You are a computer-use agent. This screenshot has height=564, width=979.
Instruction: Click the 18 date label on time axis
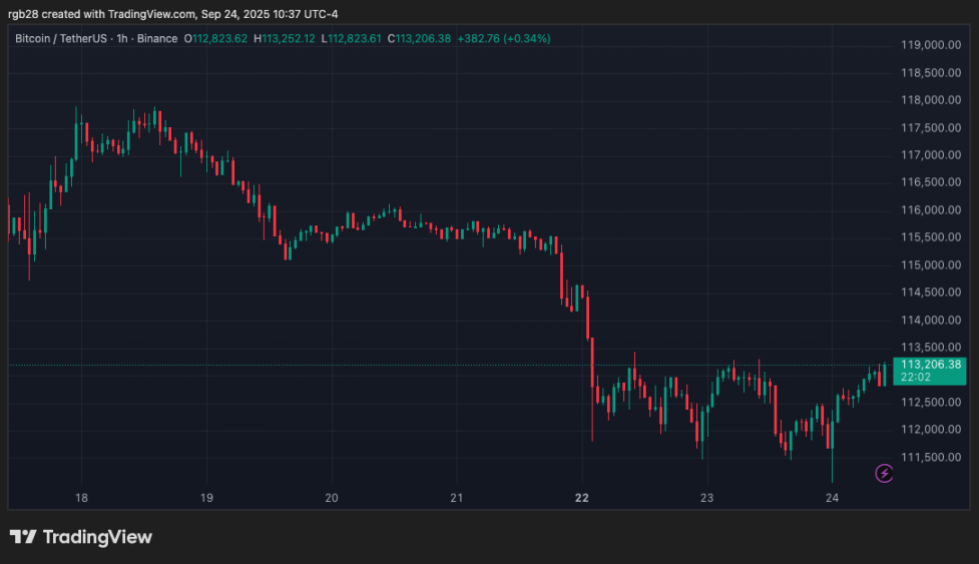81,498
